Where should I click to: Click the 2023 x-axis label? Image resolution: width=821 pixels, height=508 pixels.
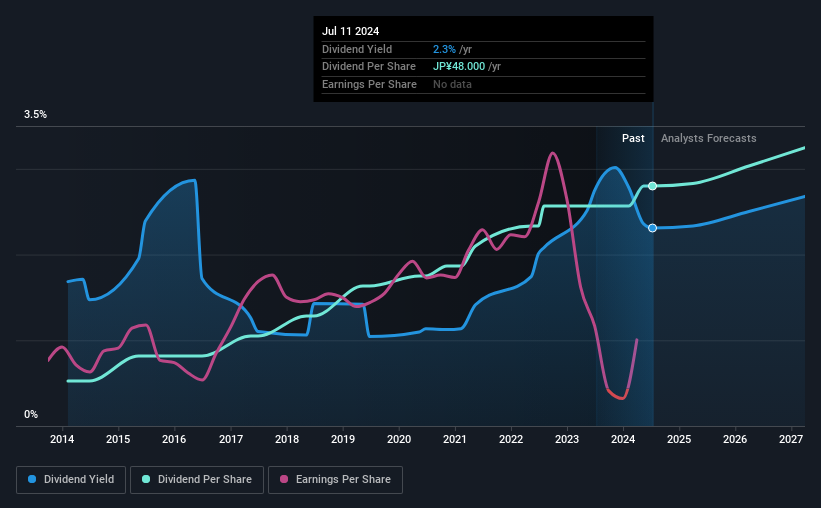click(567, 439)
